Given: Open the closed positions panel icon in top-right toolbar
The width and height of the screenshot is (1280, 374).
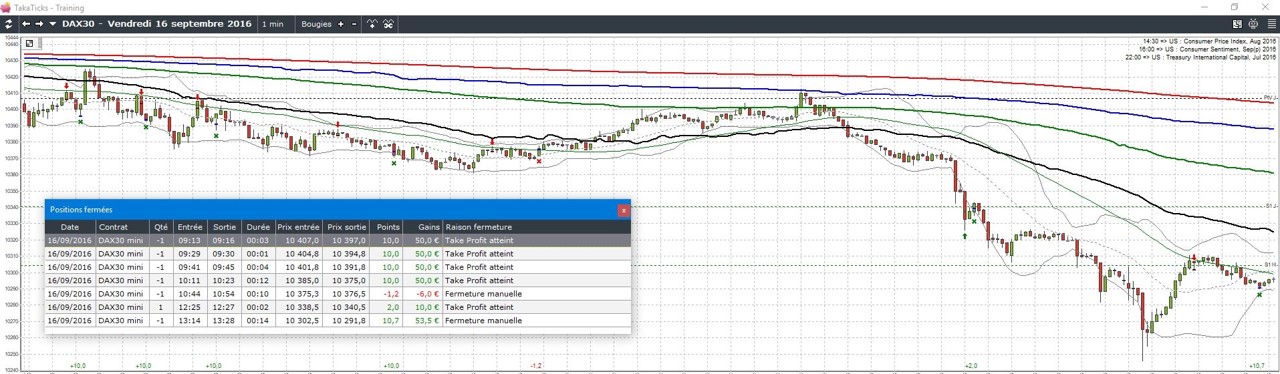Looking at the screenshot, I should [1237, 23].
